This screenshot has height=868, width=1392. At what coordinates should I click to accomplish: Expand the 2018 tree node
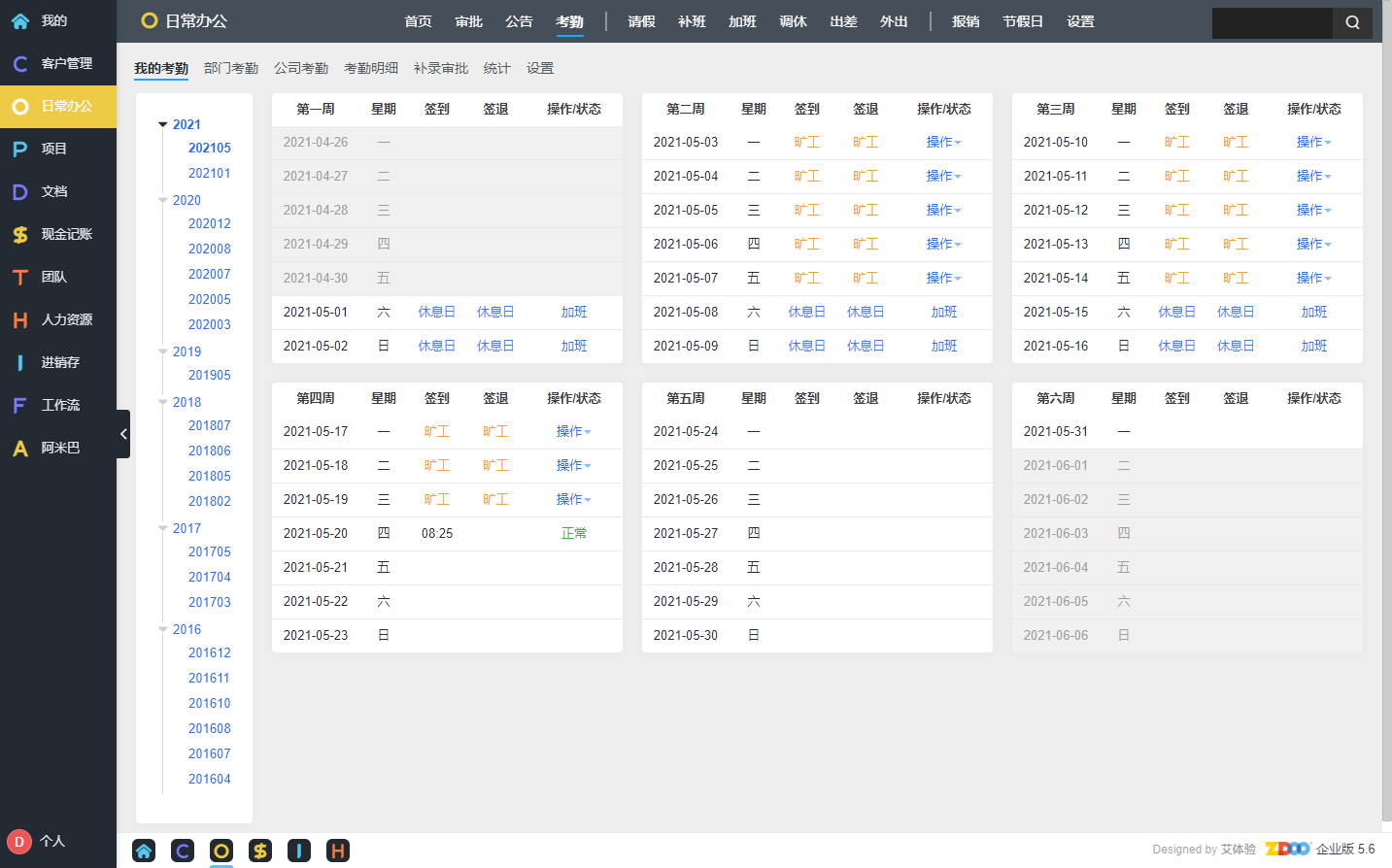click(x=163, y=402)
